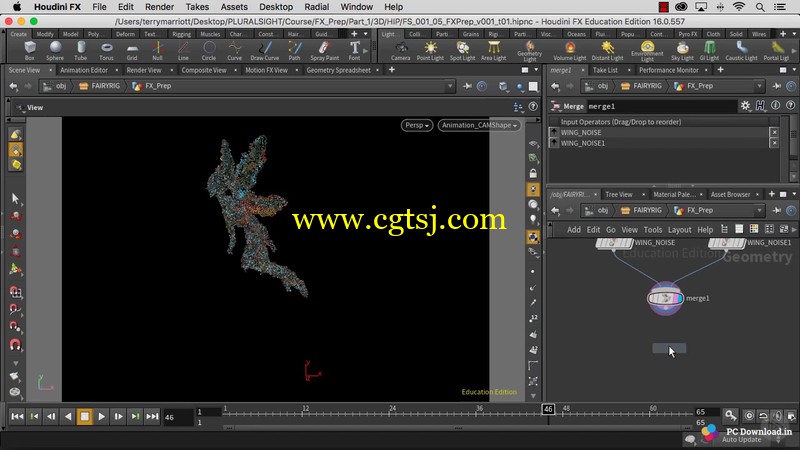This screenshot has height=450, width=800.
Task: Expand the parameter pane path dropdown
Action: click(760, 86)
